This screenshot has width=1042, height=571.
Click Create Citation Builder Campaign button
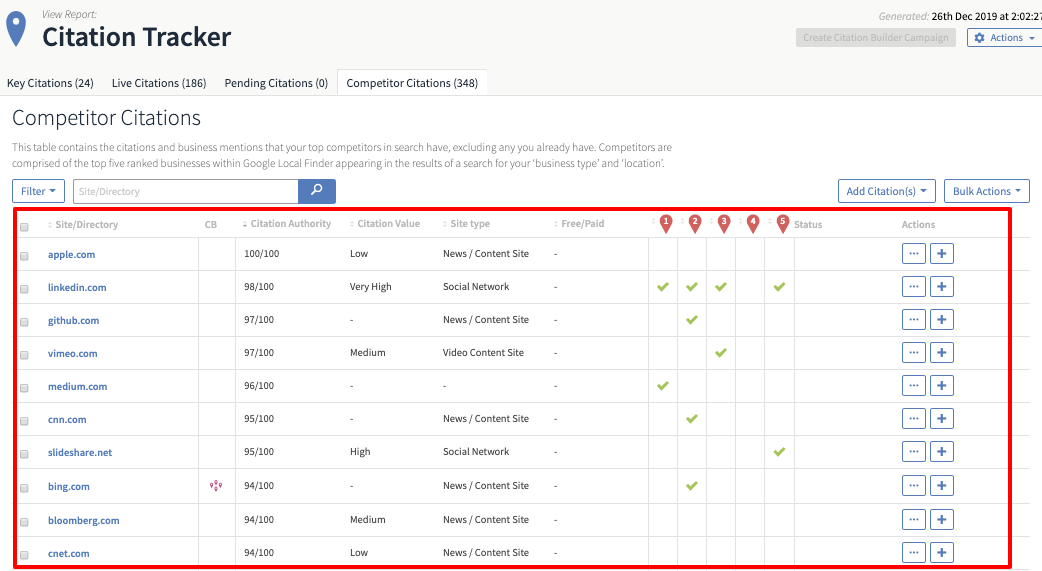(x=876, y=38)
